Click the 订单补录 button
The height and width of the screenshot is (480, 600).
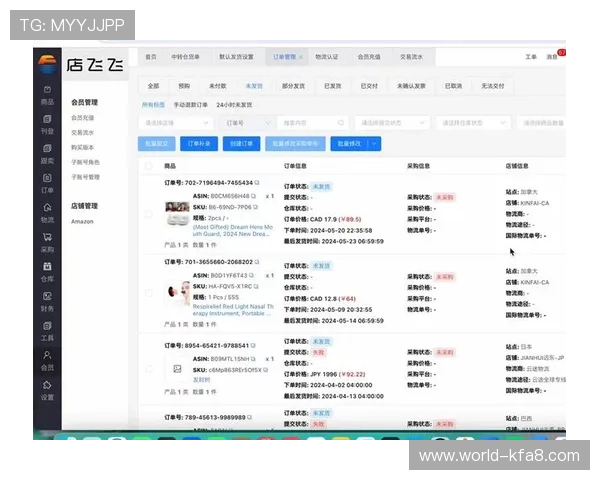[199, 144]
